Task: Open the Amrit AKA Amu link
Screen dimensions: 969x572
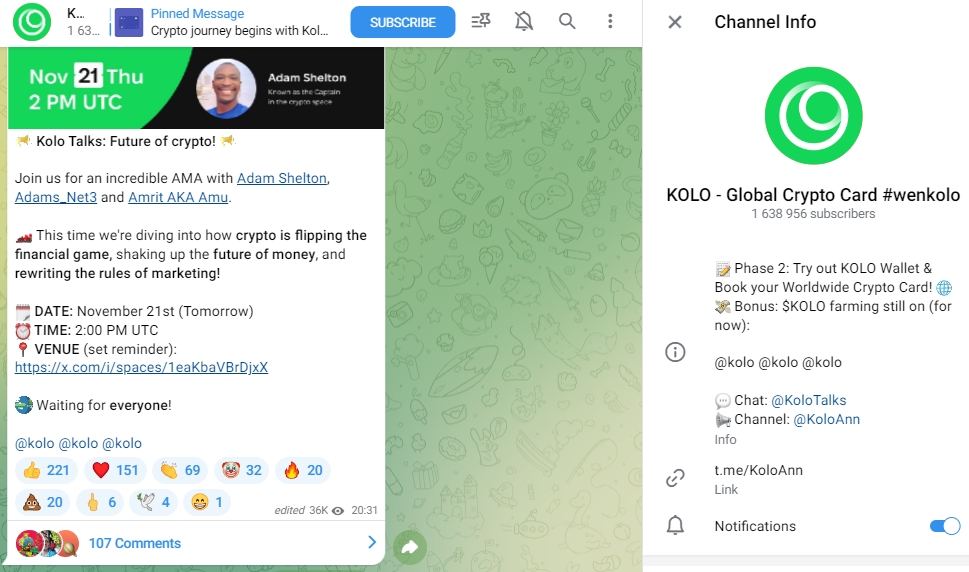Action: 178,197
